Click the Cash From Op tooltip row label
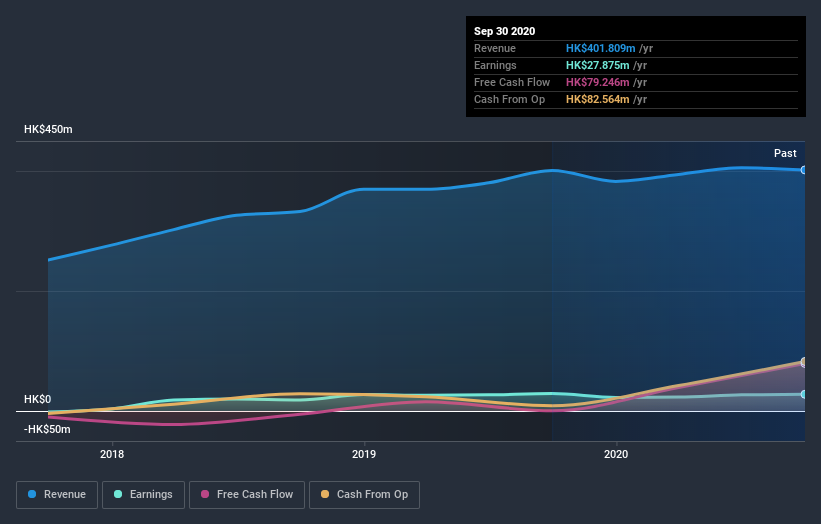This screenshot has height=524, width=821. point(509,99)
